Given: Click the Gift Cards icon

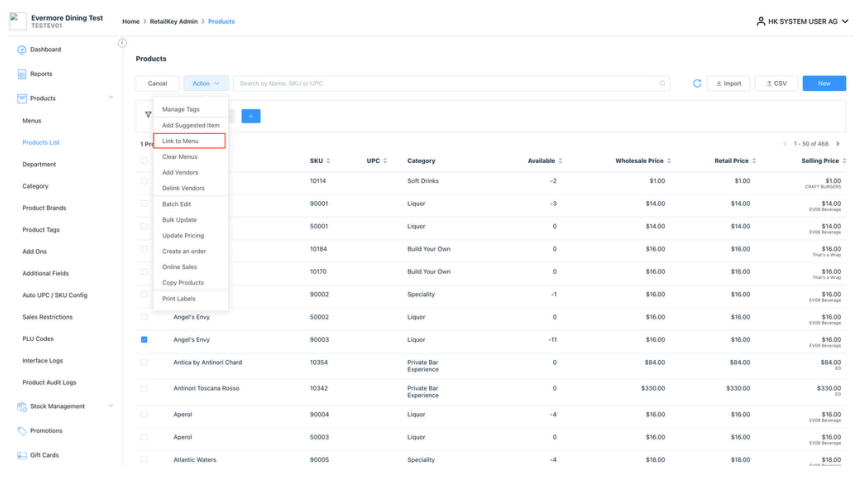Looking at the screenshot, I should (x=21, y=455).
